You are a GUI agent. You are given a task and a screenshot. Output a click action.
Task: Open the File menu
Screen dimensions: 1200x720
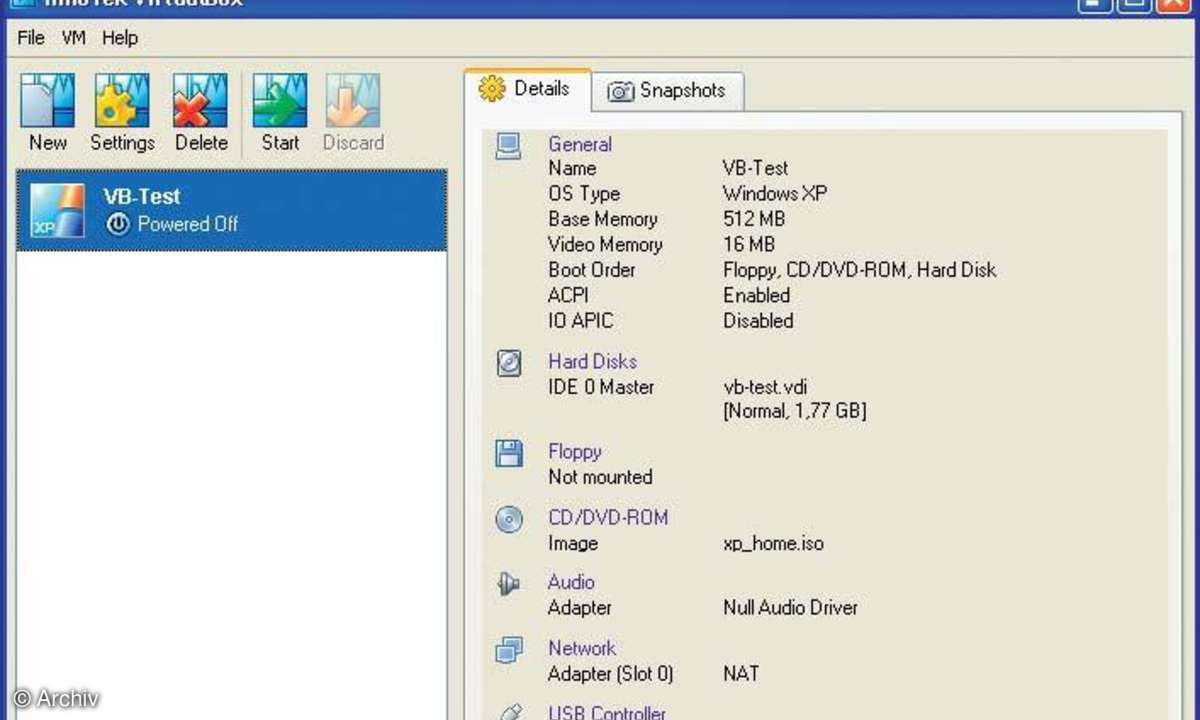click(31, 38)
